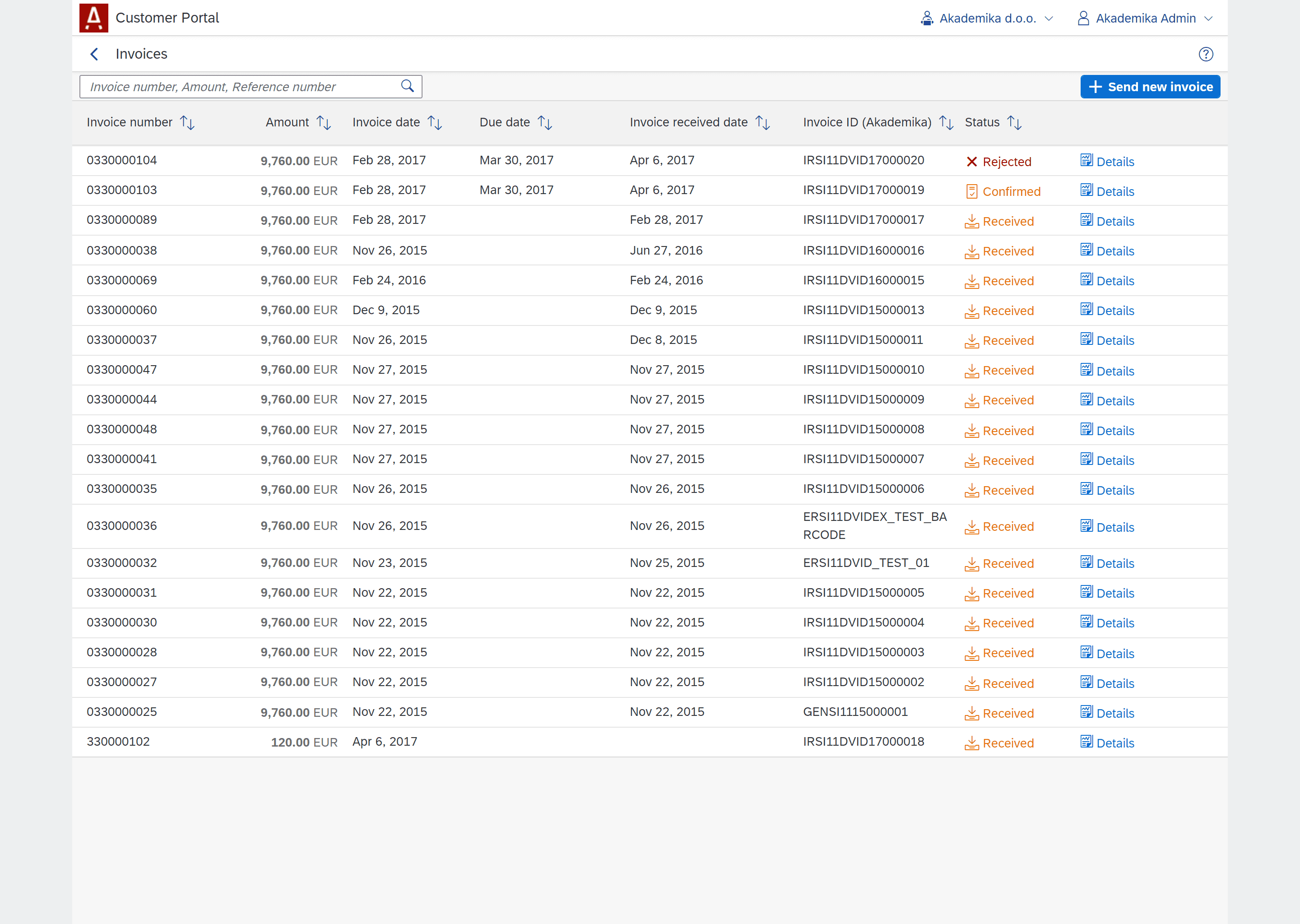The image size is (1300, 924).
Task: Sort by Status column arrows
Action: (1014, 123)
